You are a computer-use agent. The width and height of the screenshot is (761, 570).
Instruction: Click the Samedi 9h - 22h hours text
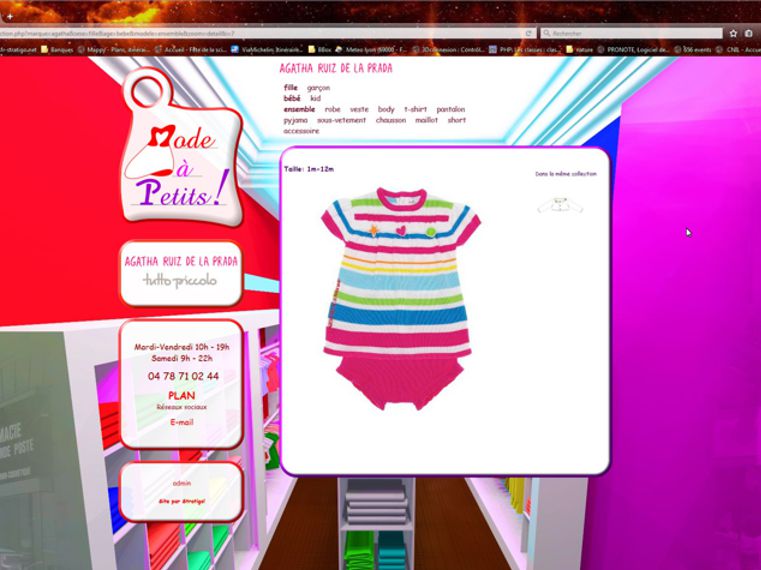(x=182, y=358)
